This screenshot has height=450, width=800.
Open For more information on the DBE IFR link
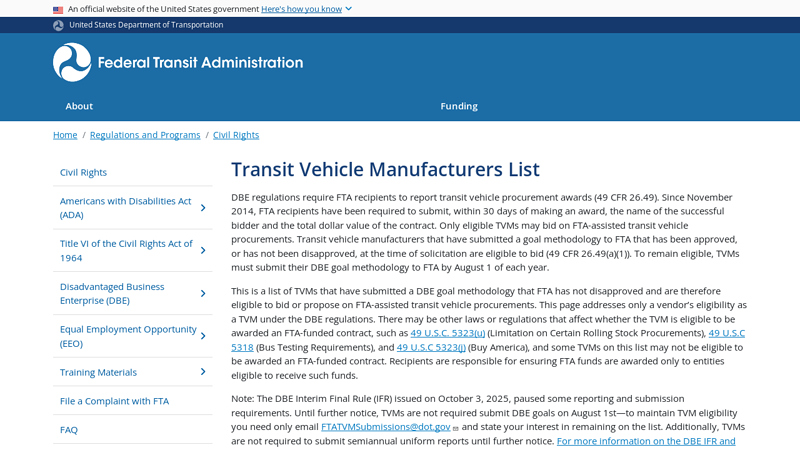click(x=646, y=441)
